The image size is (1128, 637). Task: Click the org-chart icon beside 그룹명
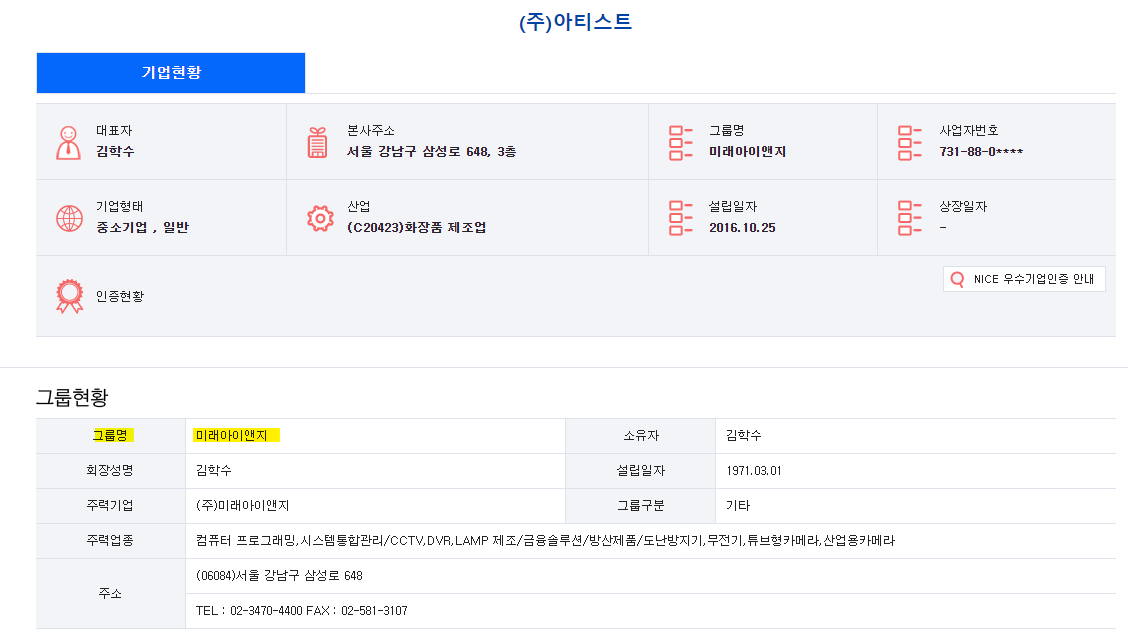coord(679,141)
